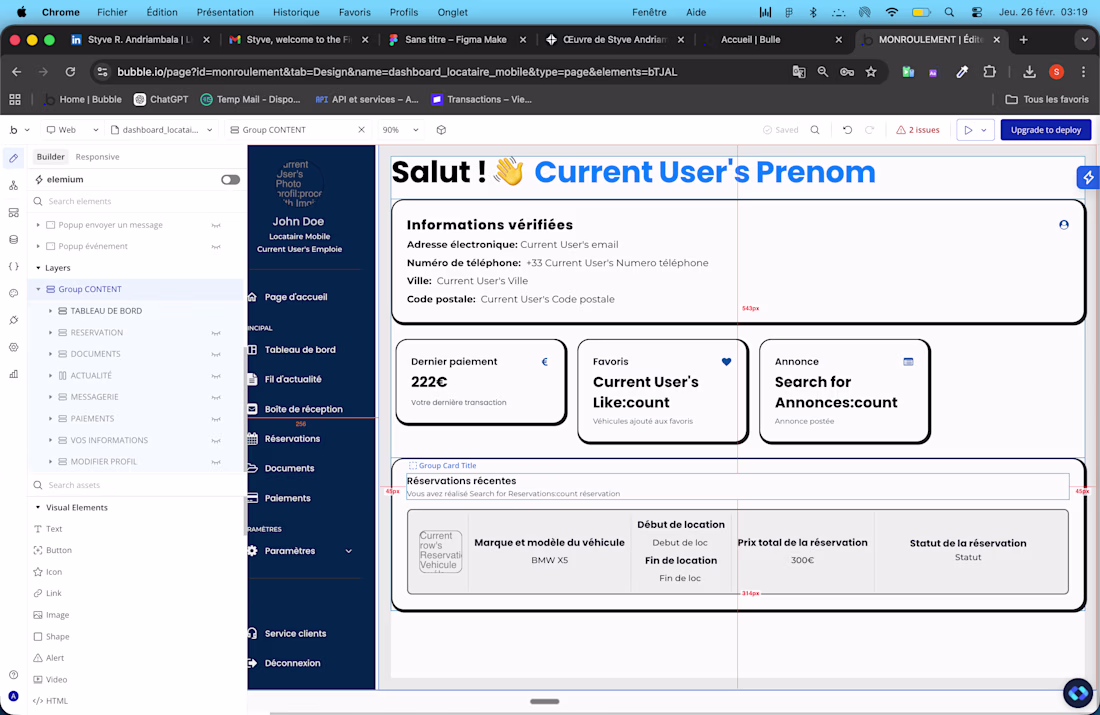Toggle visibility of MODIFIER PROFIL layer
The height and width of the screenshot is (715, 1100).
(216, 462)
